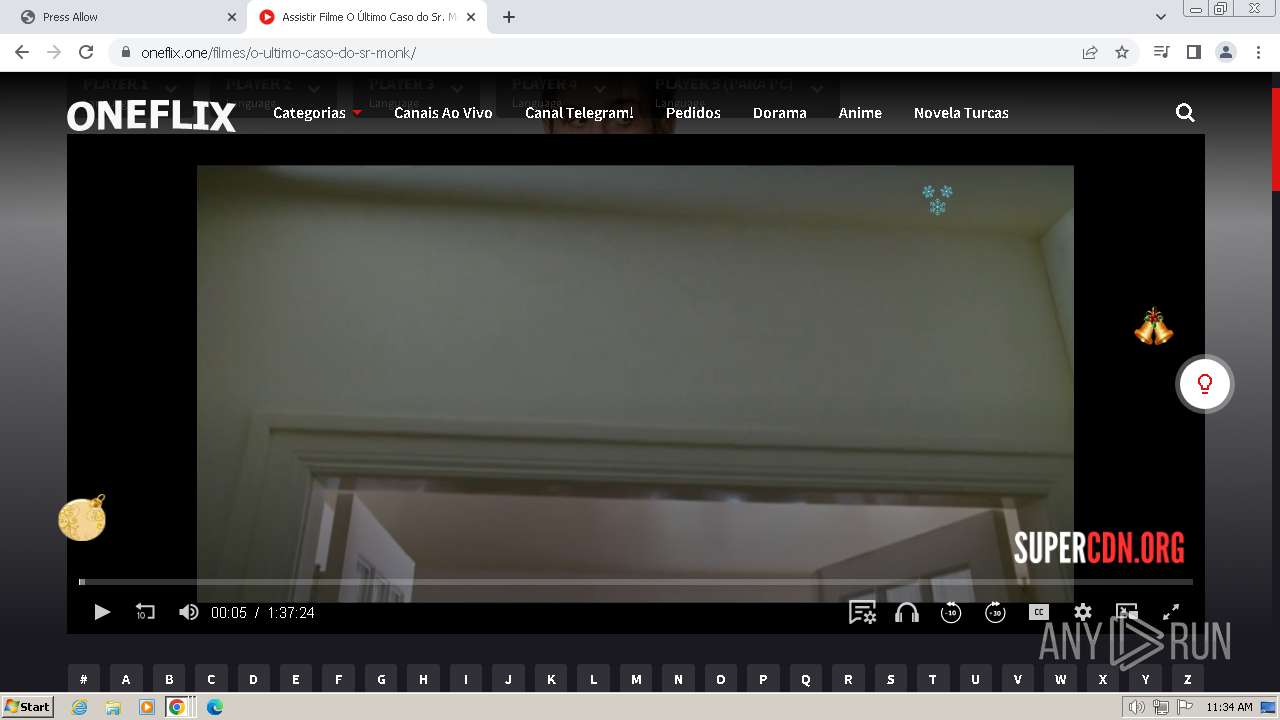Open Dorama section
Screen dimensions: 1280x720
780,113
